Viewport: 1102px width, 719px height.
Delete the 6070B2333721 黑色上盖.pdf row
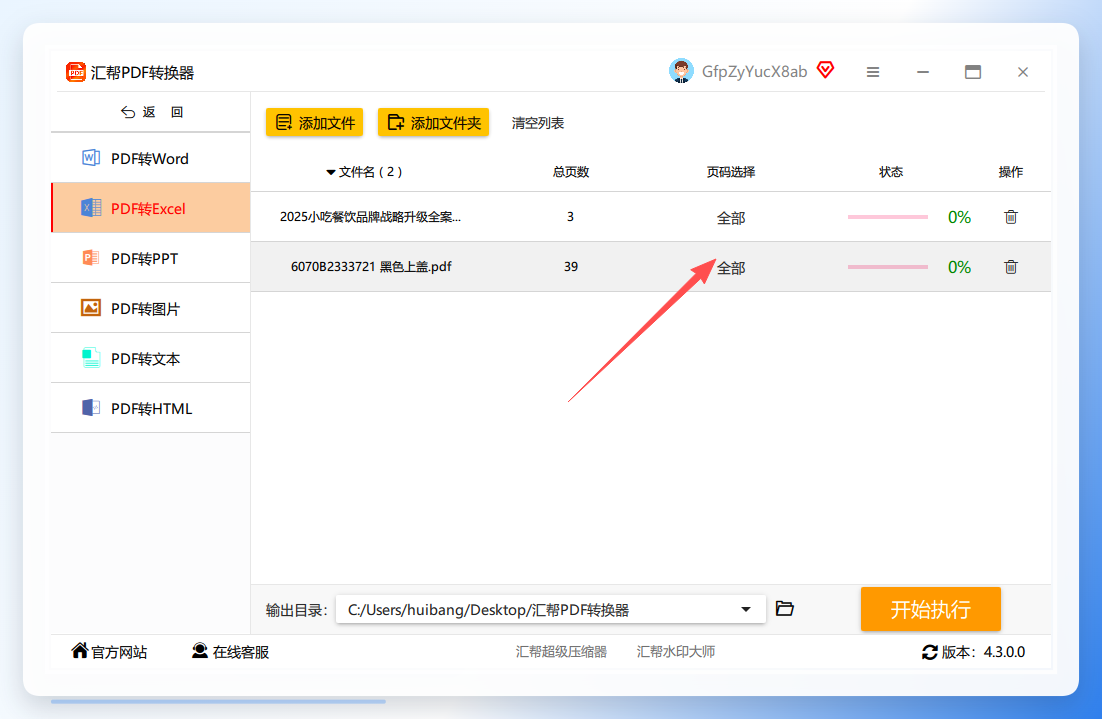(x=1011, y=266)
